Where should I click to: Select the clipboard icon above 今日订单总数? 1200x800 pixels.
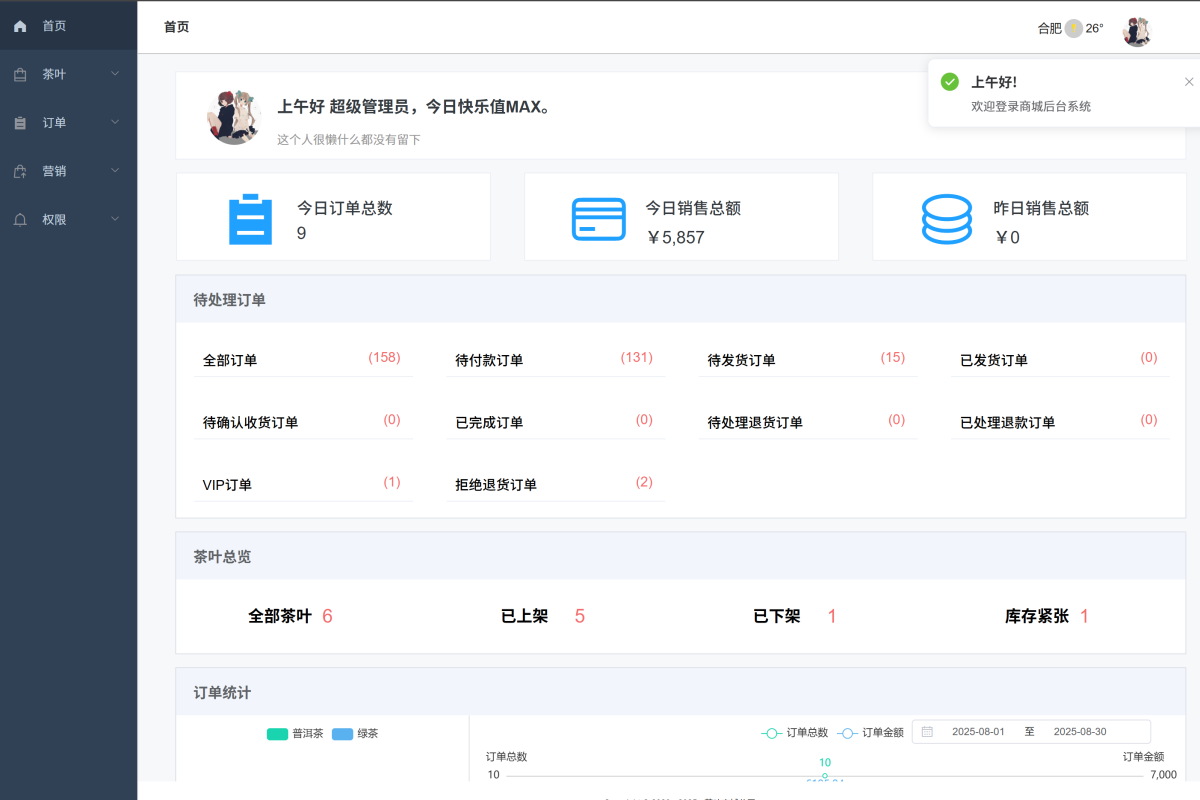(x=250, y=217)
